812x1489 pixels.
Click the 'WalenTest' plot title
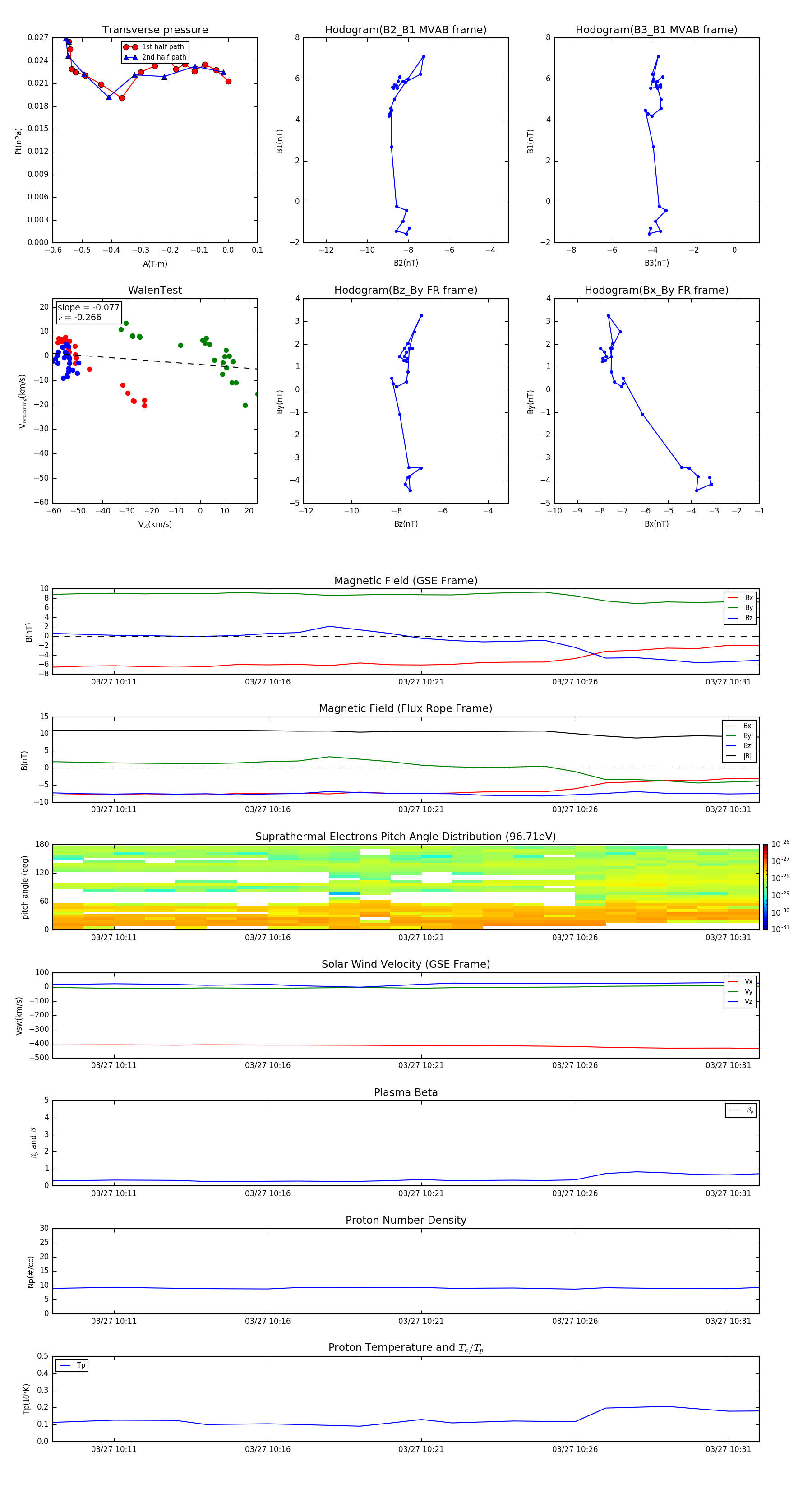tap(155, 290)
